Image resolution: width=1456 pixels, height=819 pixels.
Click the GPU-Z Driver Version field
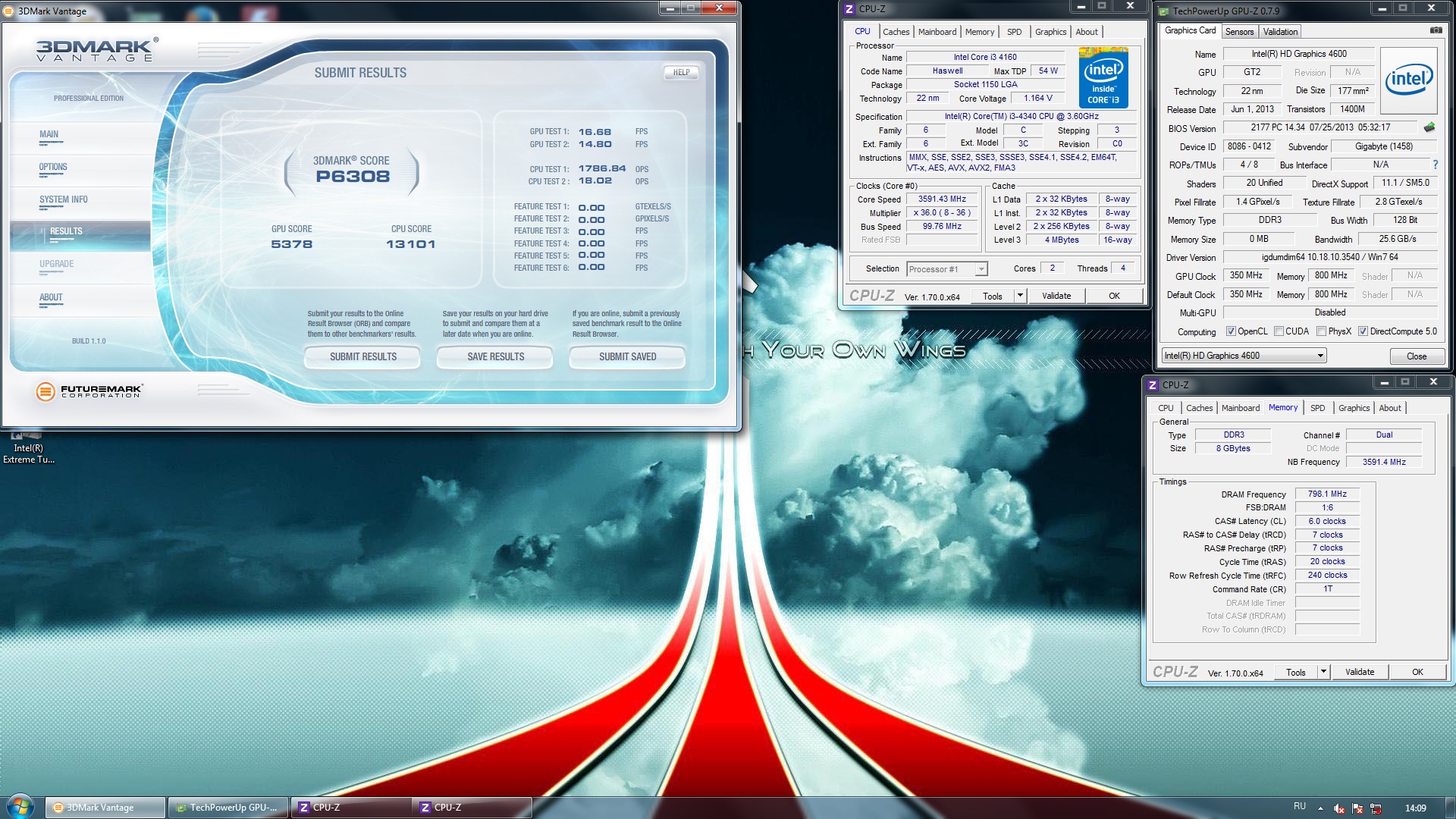pos(1329,257)
